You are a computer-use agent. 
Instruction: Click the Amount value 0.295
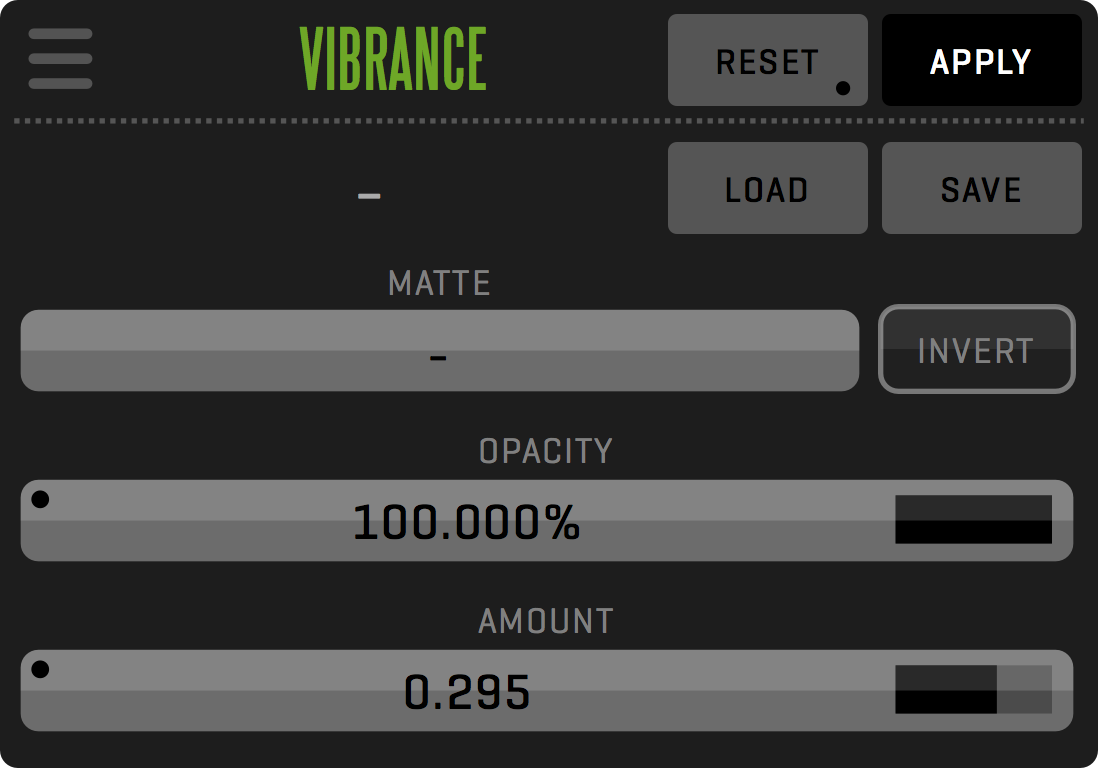coord(466,692)
